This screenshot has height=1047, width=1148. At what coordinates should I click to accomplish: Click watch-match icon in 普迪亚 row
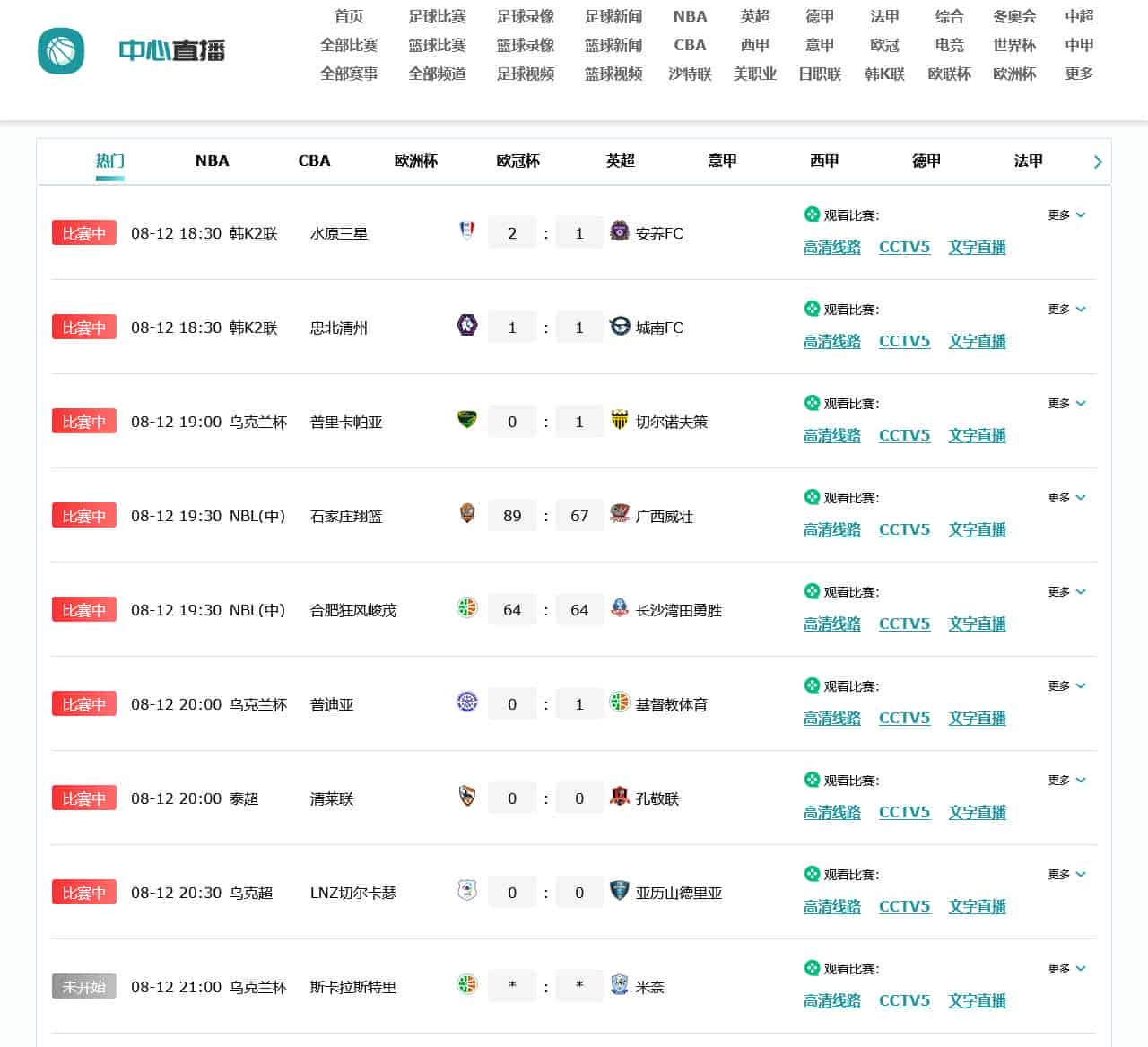[x=812, y=685]
